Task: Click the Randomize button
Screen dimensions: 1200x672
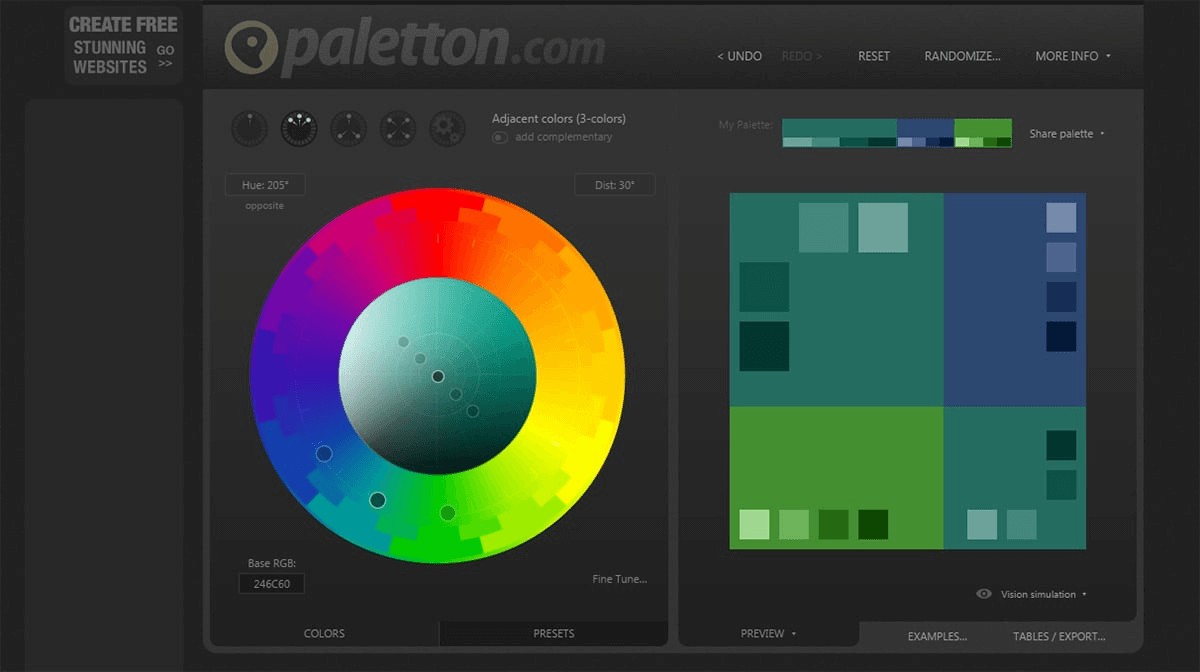Action: tap(961, 56)
